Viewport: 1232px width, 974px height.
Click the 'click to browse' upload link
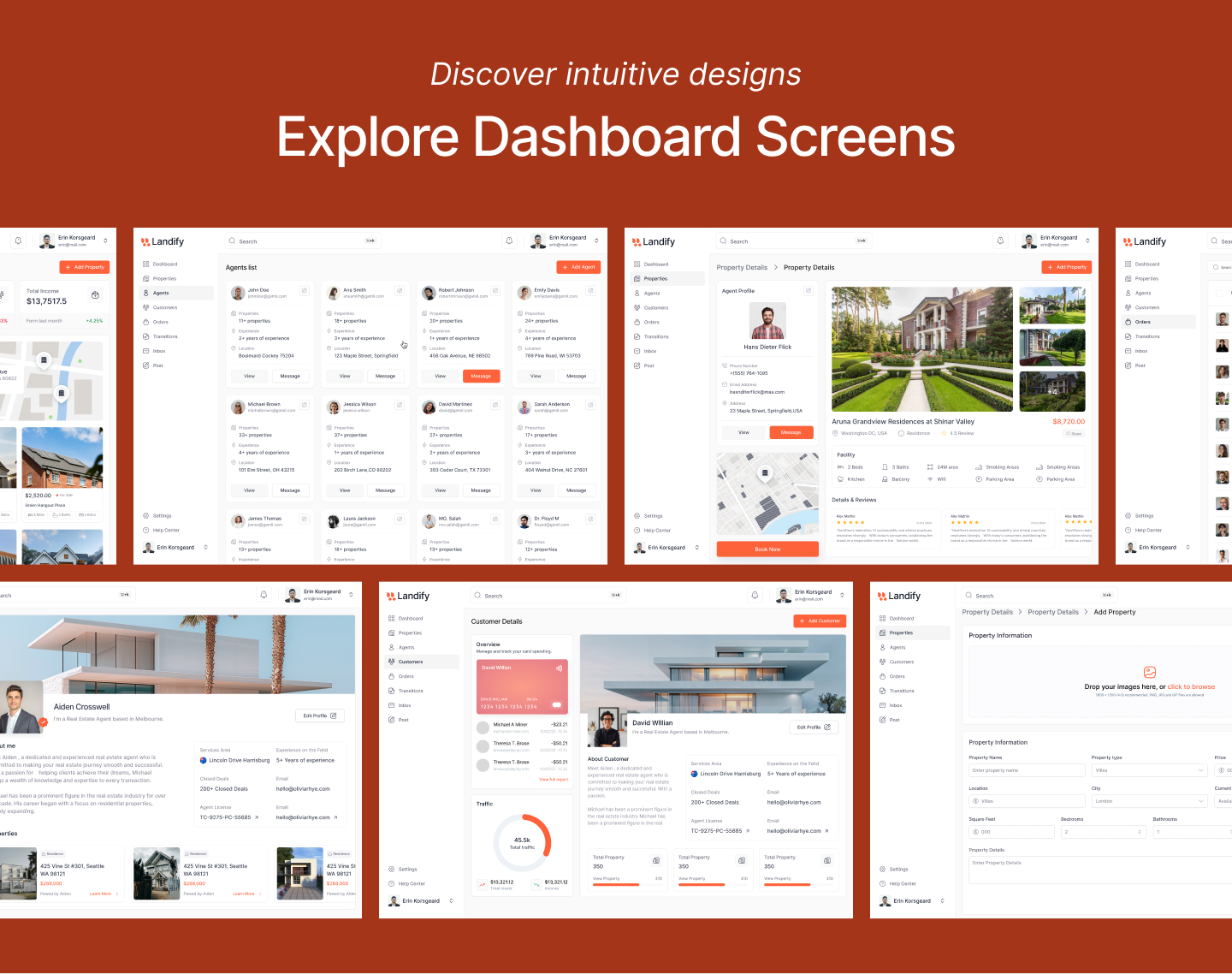pos(1191,686)
